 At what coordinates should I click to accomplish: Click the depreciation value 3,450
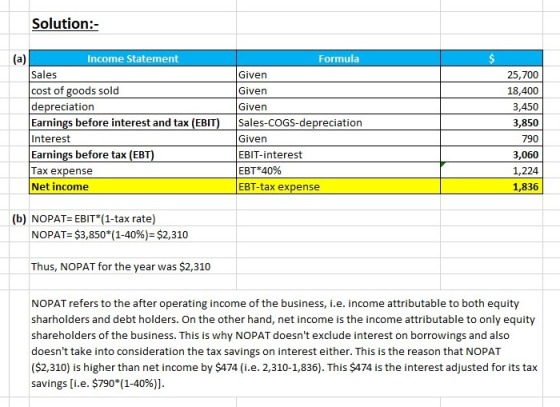pyautogui.click(x=491, y=107)
